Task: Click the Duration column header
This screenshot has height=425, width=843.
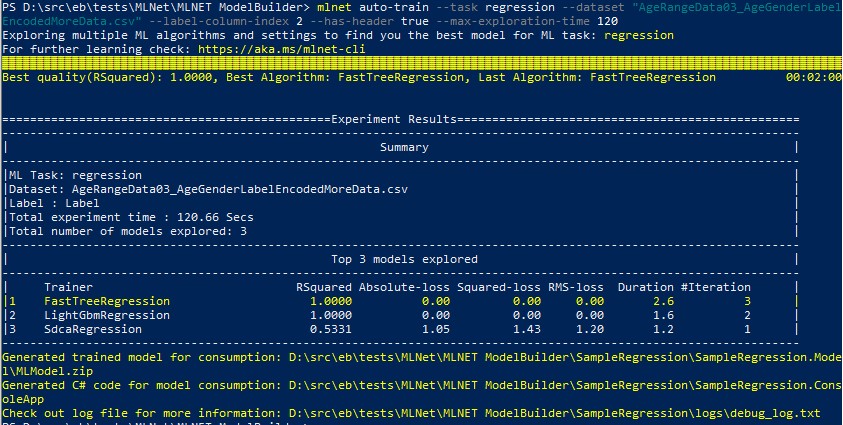Action: point(645,287)
